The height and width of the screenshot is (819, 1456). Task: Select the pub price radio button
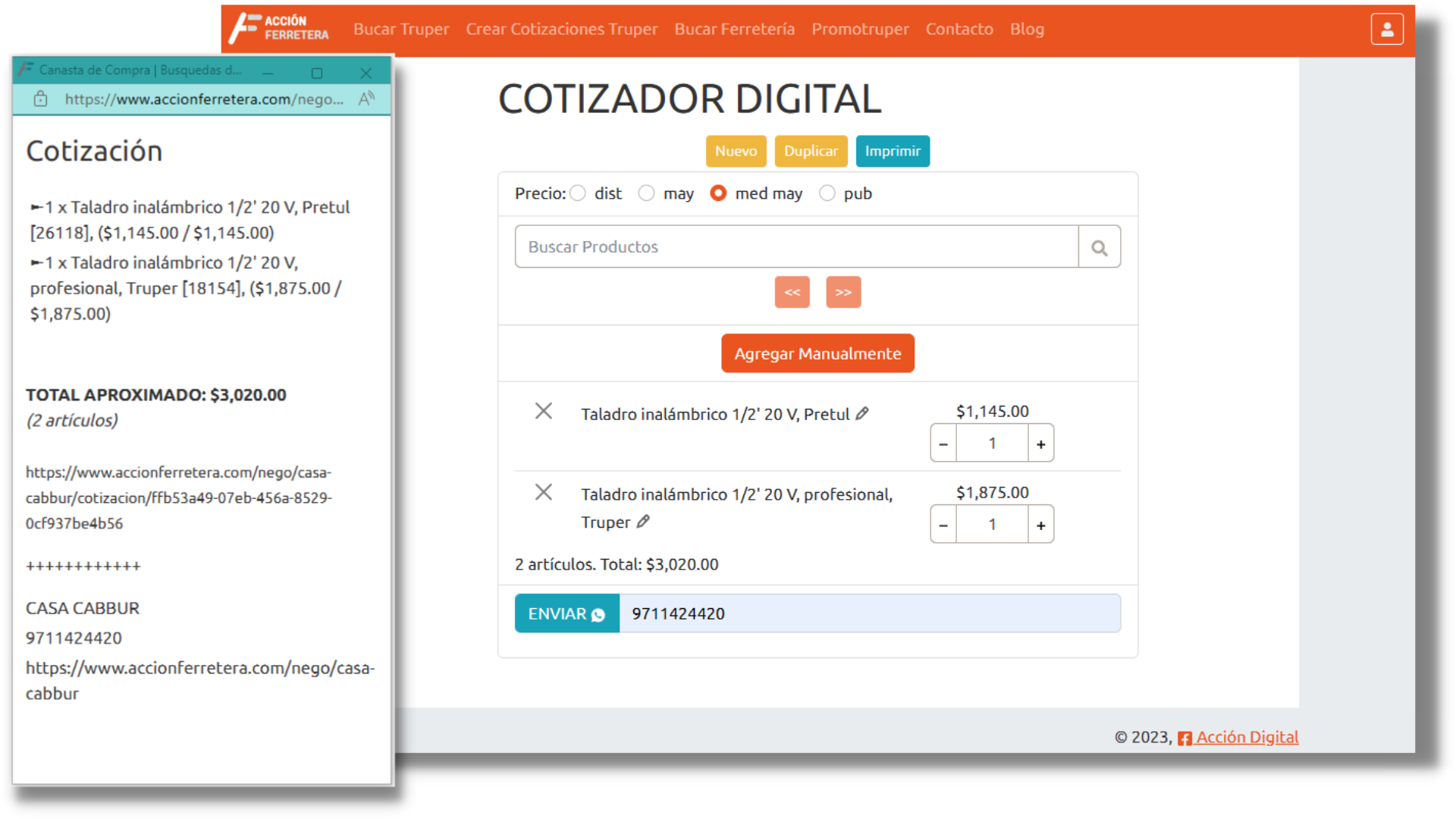tap(827, 193)
